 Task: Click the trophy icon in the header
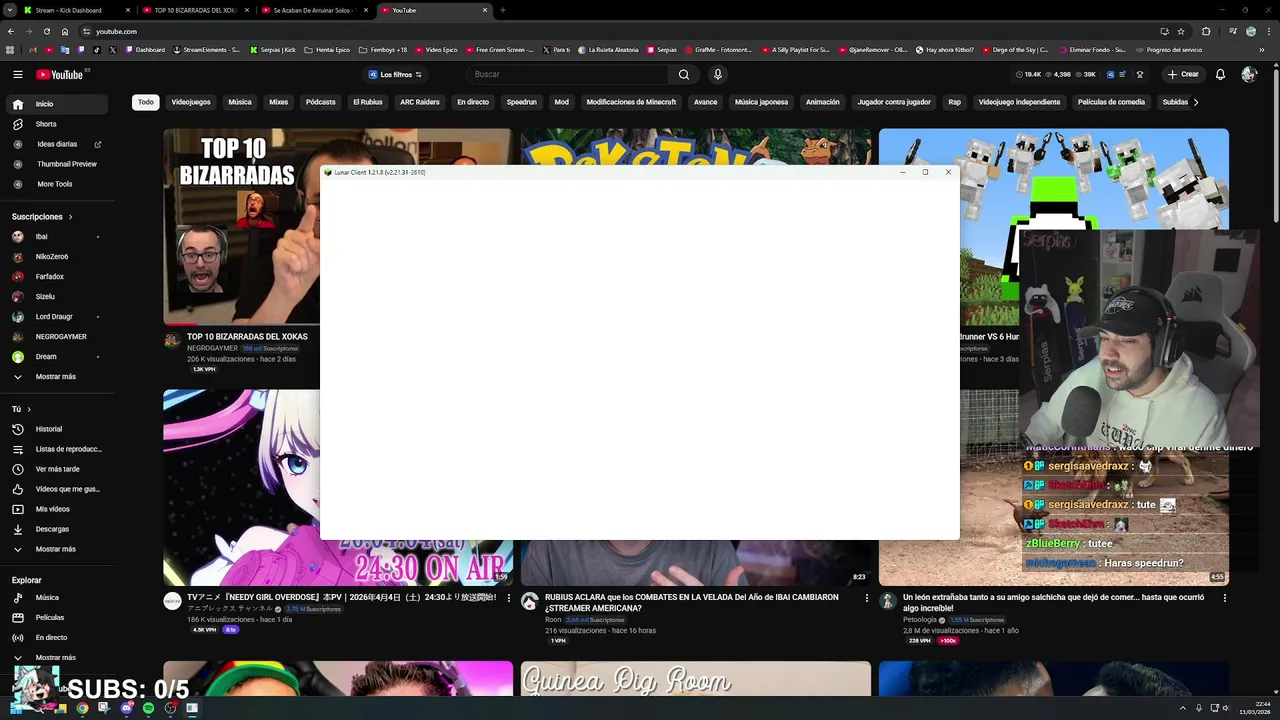pyautogui.click(x=1140, y=74)
